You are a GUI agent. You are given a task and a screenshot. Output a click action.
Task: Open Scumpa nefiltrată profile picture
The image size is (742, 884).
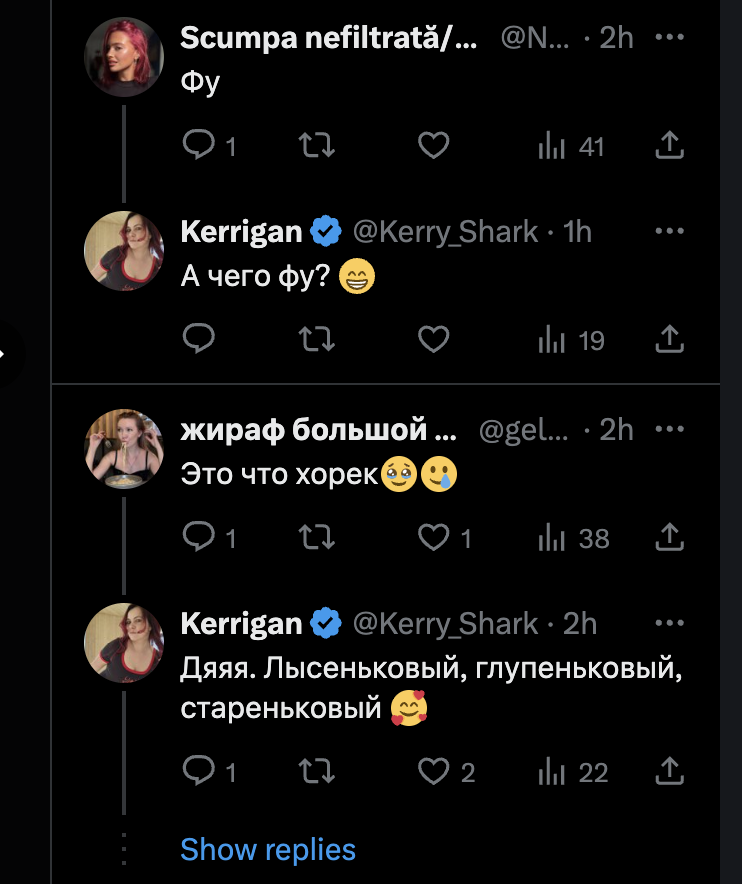(123, 57)
